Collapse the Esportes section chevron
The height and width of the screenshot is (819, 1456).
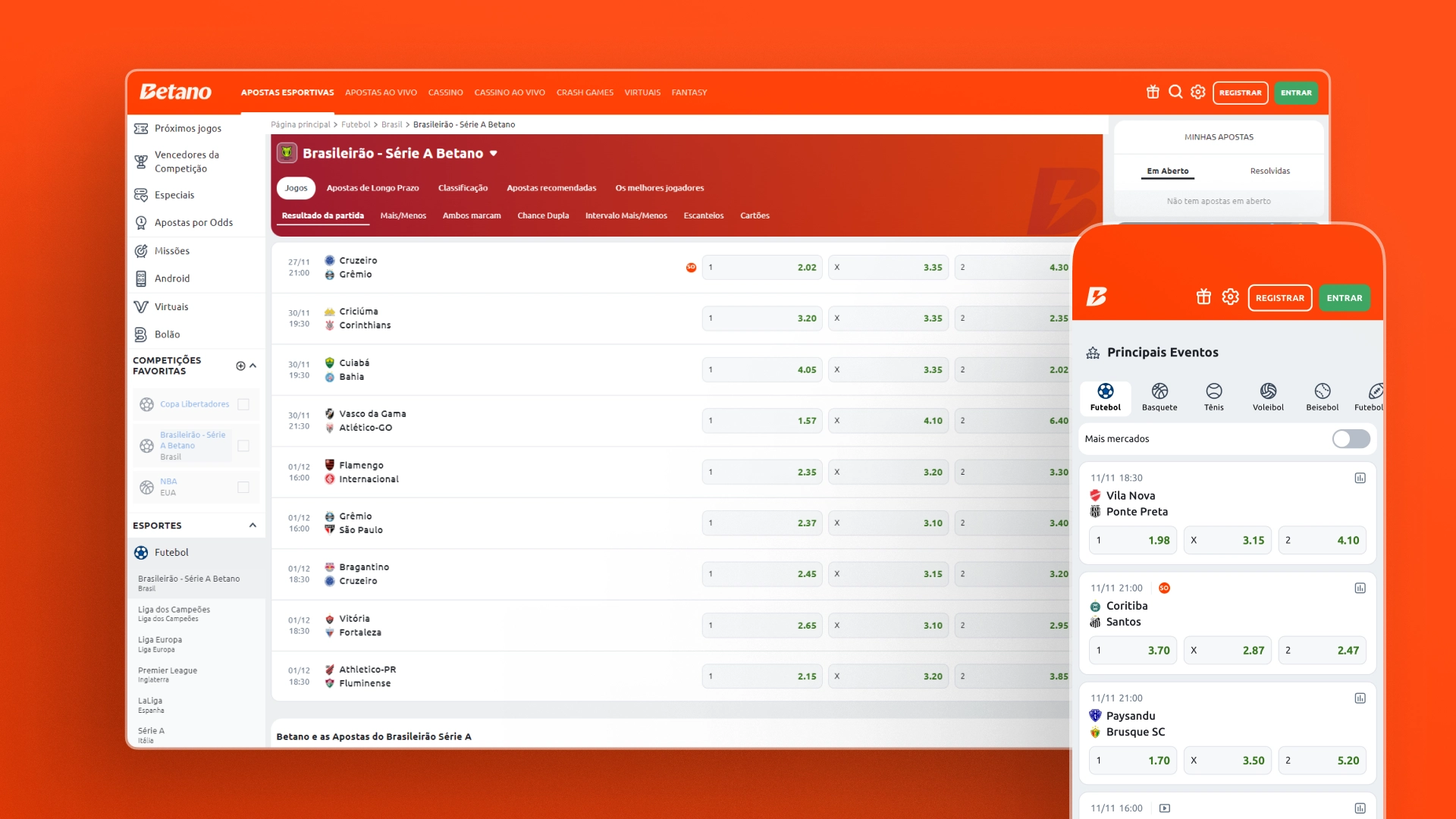[253, 525]
